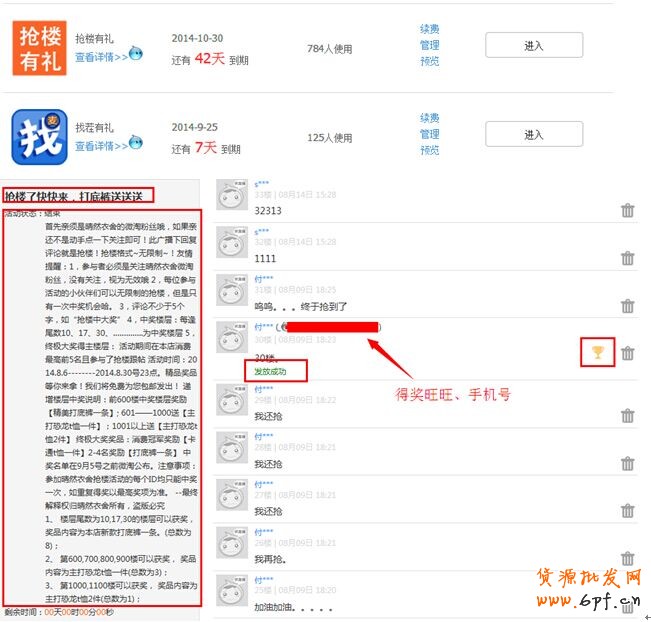
Task: Remove the "呜呜。。。终于抢到了" comment via trash icon
Action: pos(627,306)
